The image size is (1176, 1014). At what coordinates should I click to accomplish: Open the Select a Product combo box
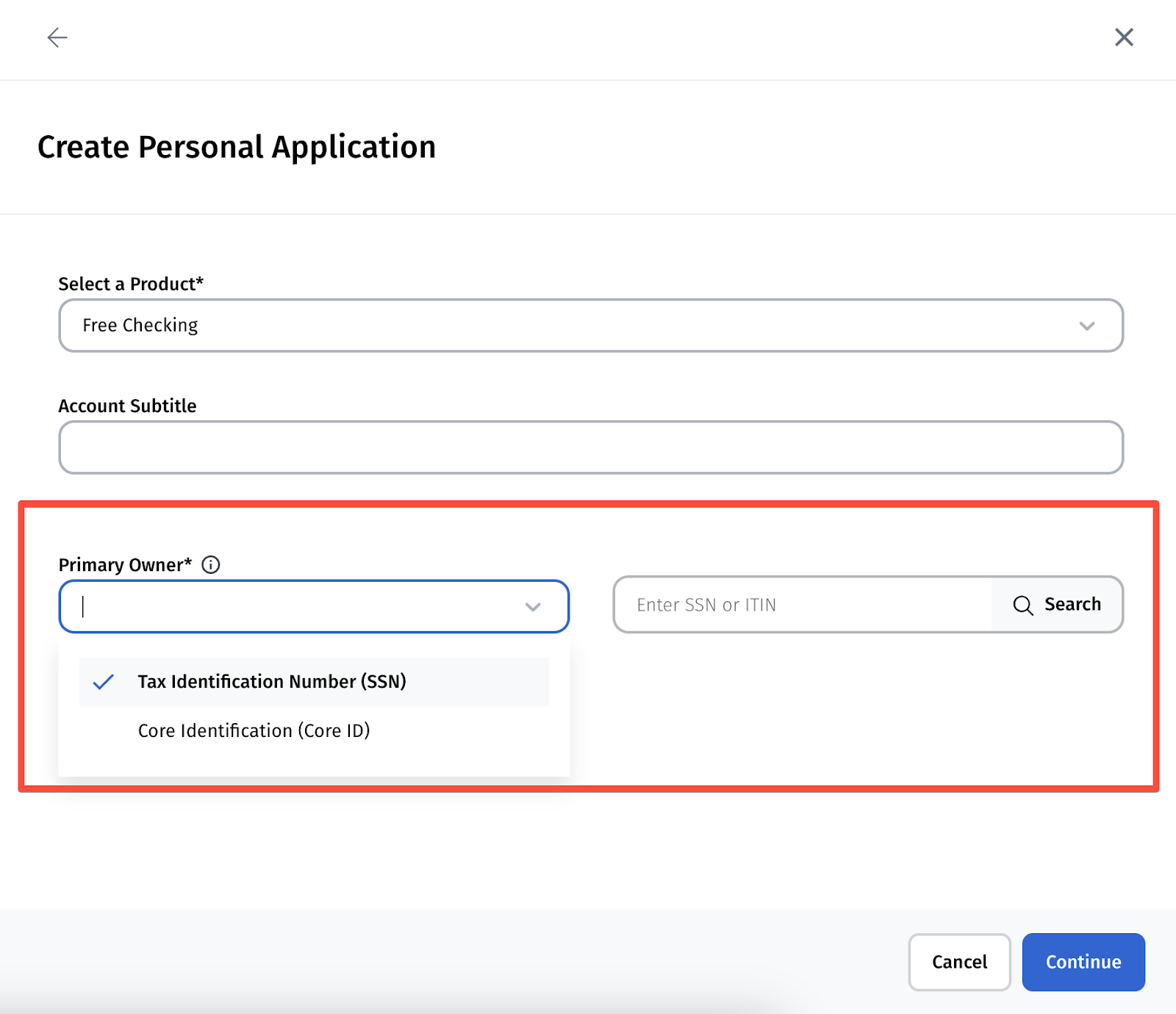click(573, 326)
